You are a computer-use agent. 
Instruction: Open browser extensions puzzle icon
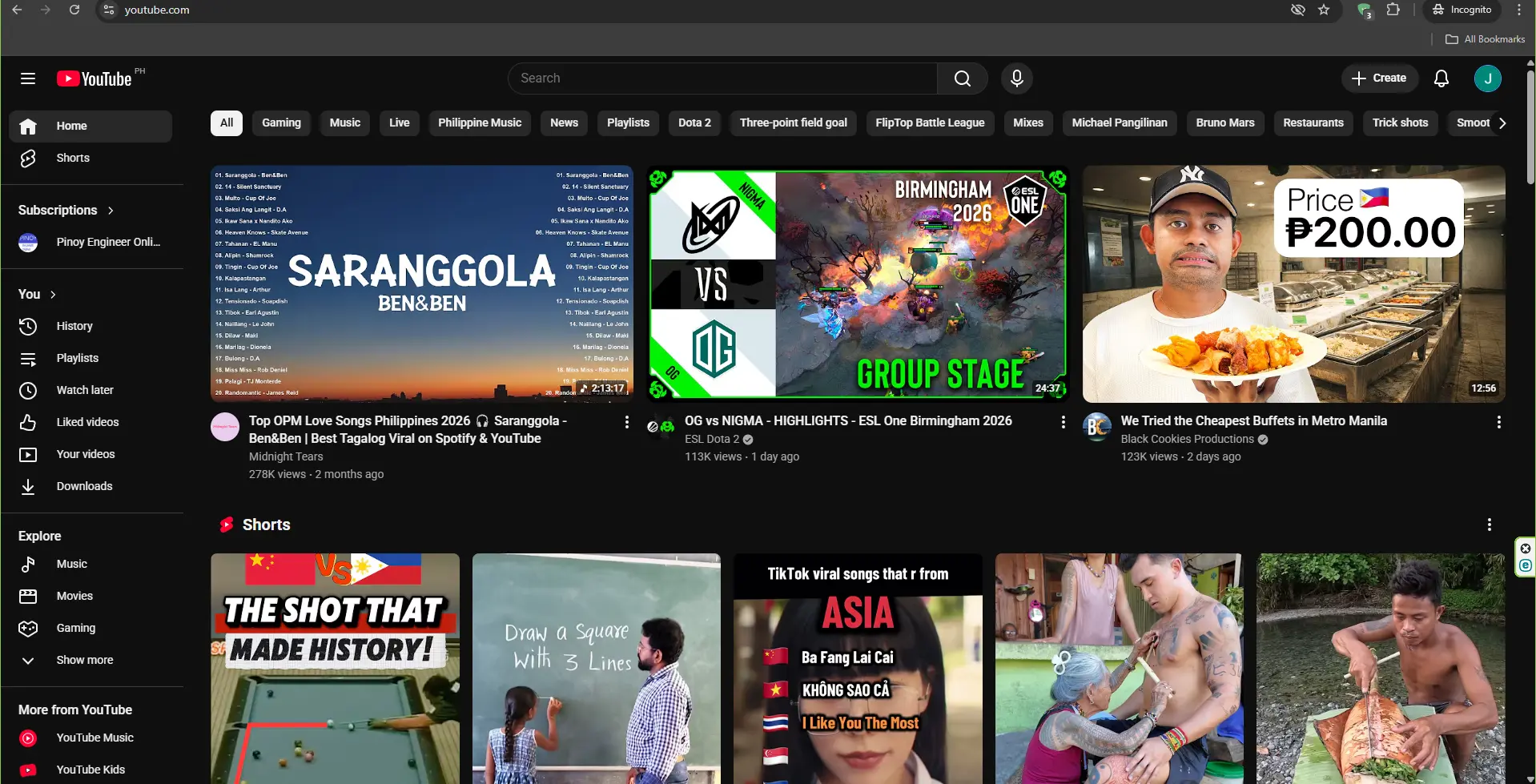click(1393, 10)
